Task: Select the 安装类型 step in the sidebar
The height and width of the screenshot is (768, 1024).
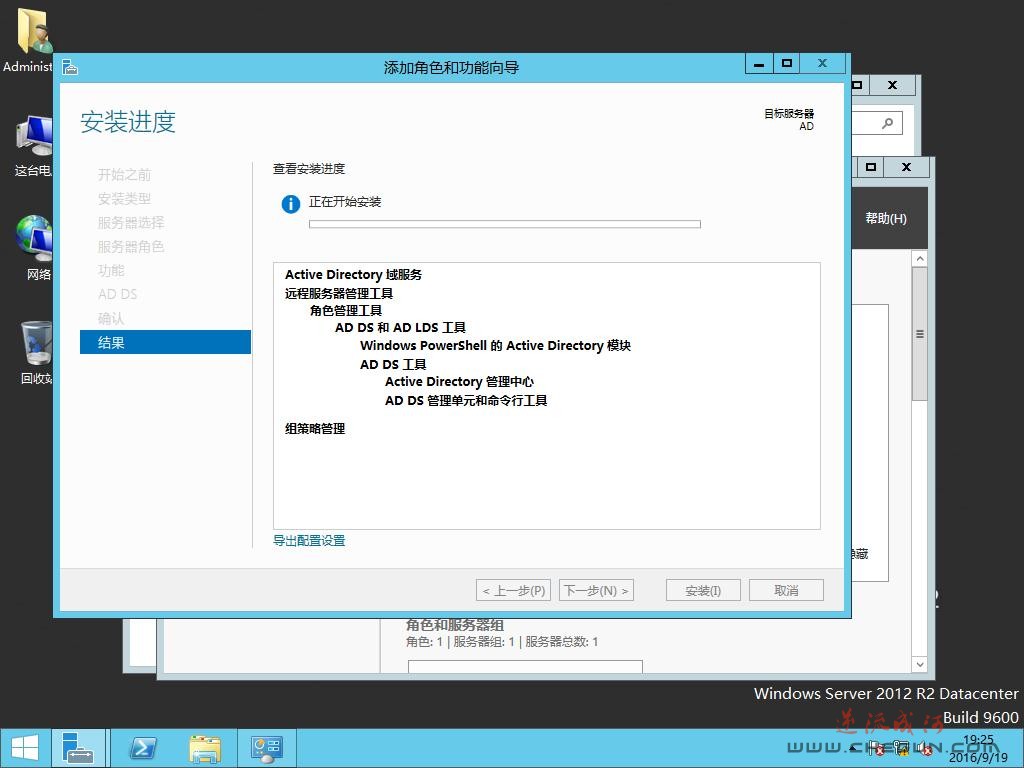Action: pos(124,199)
